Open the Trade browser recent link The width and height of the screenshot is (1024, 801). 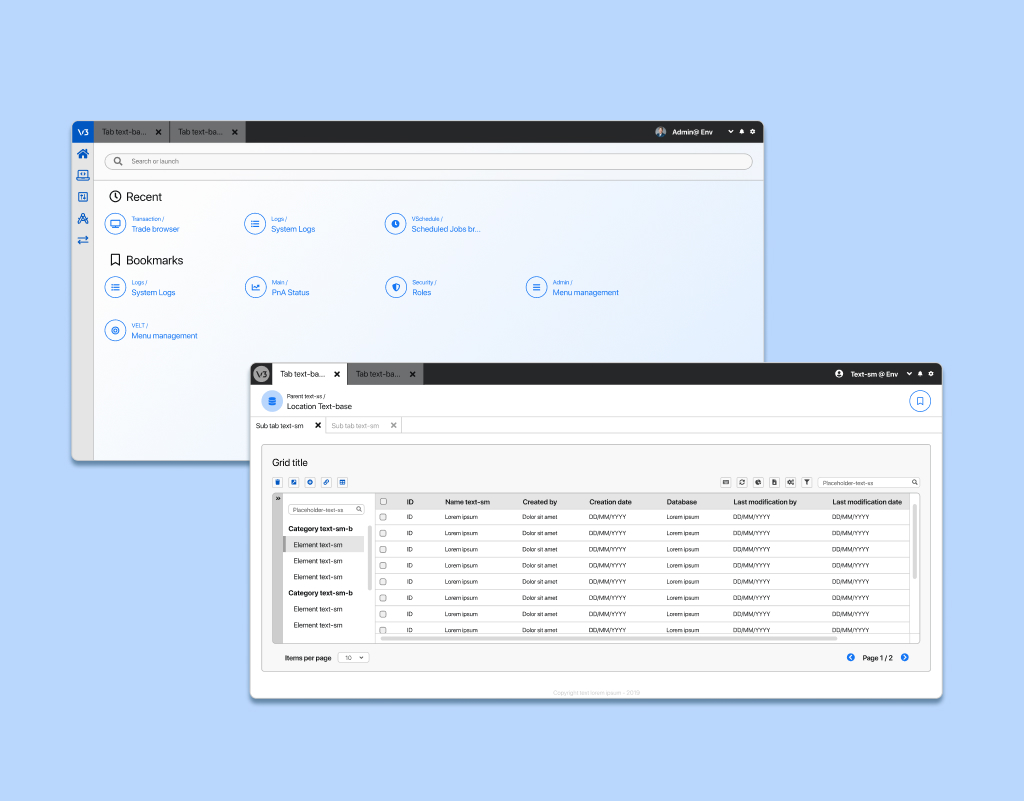(x=155, y=229)
